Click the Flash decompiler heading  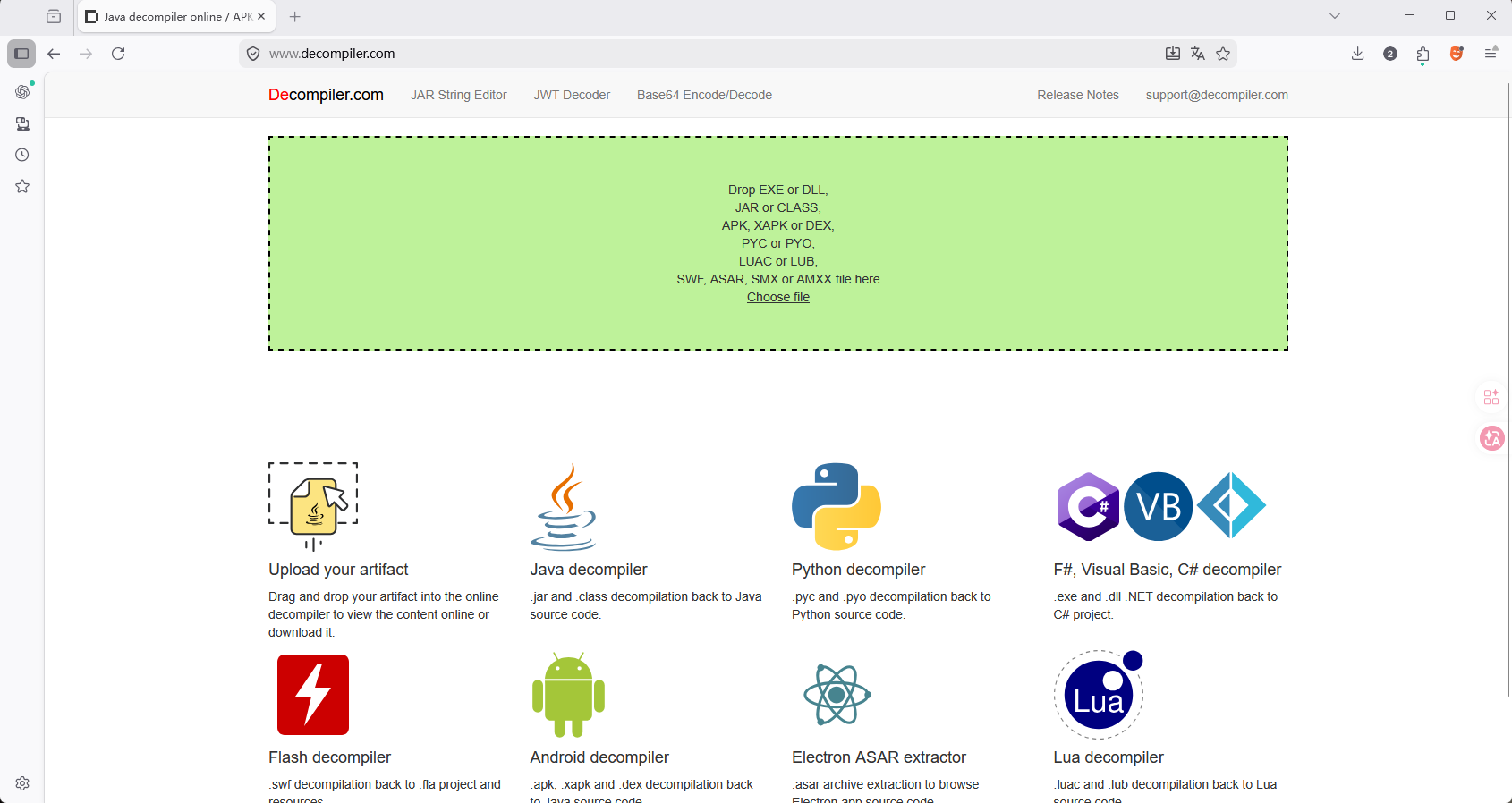tap(330, 757)
